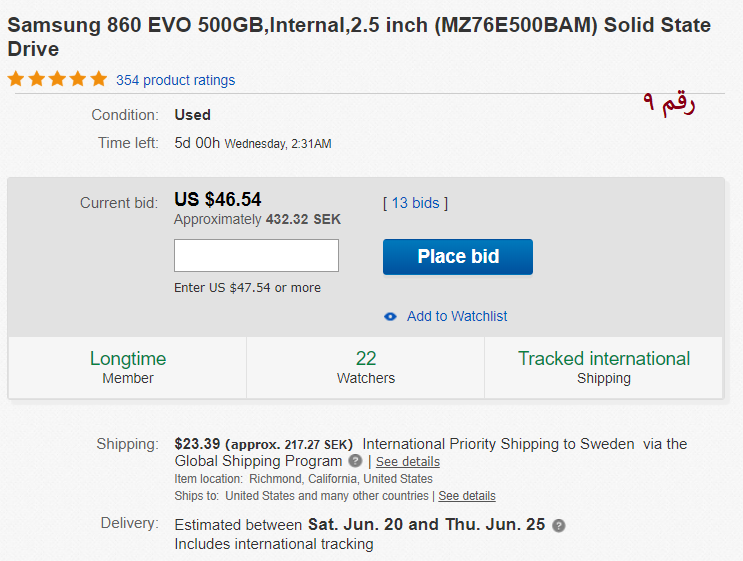Click the five-star rating icons

coord(57,79)
